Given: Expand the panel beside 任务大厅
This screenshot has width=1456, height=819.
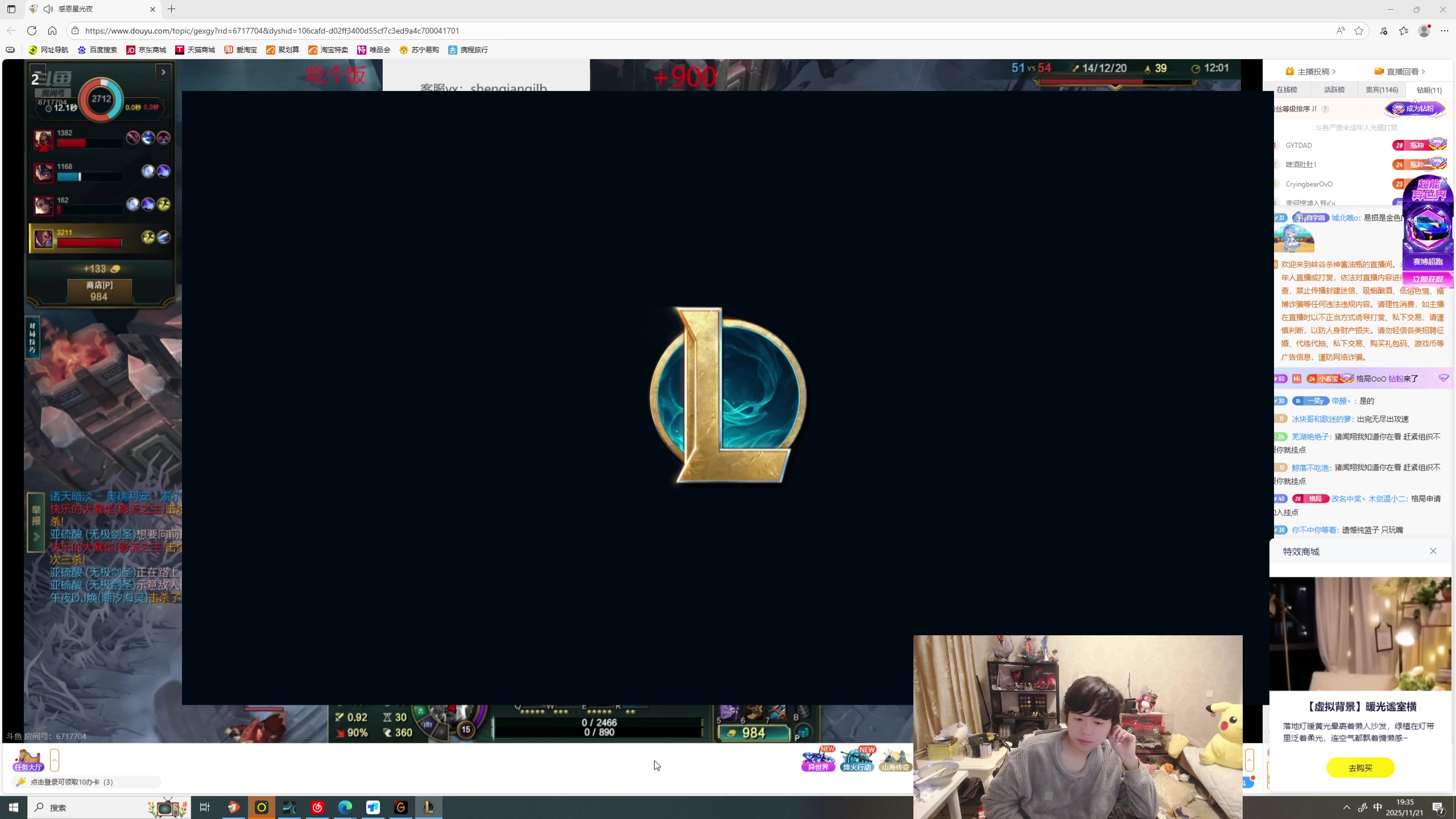Looking at the screenshot, I should (x=55, y=760).
